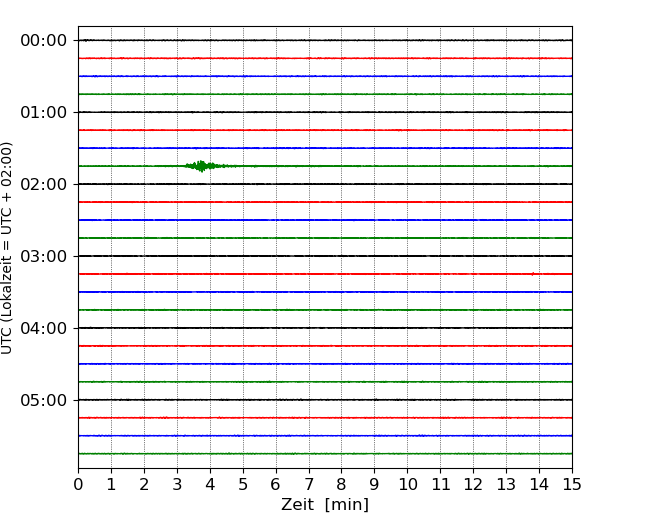Viewport: 650px width, 520px height.
Task: Click the bottommost green trace in the plot
Action: point(325,454)
